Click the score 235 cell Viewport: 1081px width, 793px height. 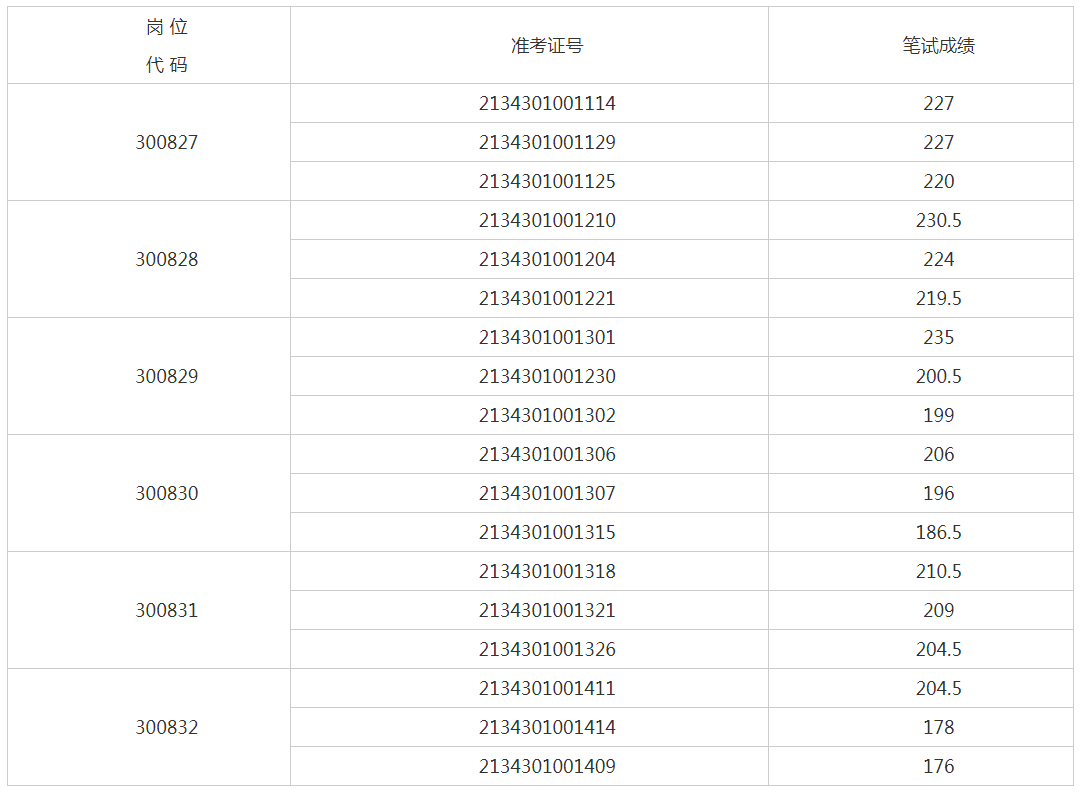[938, 337]
